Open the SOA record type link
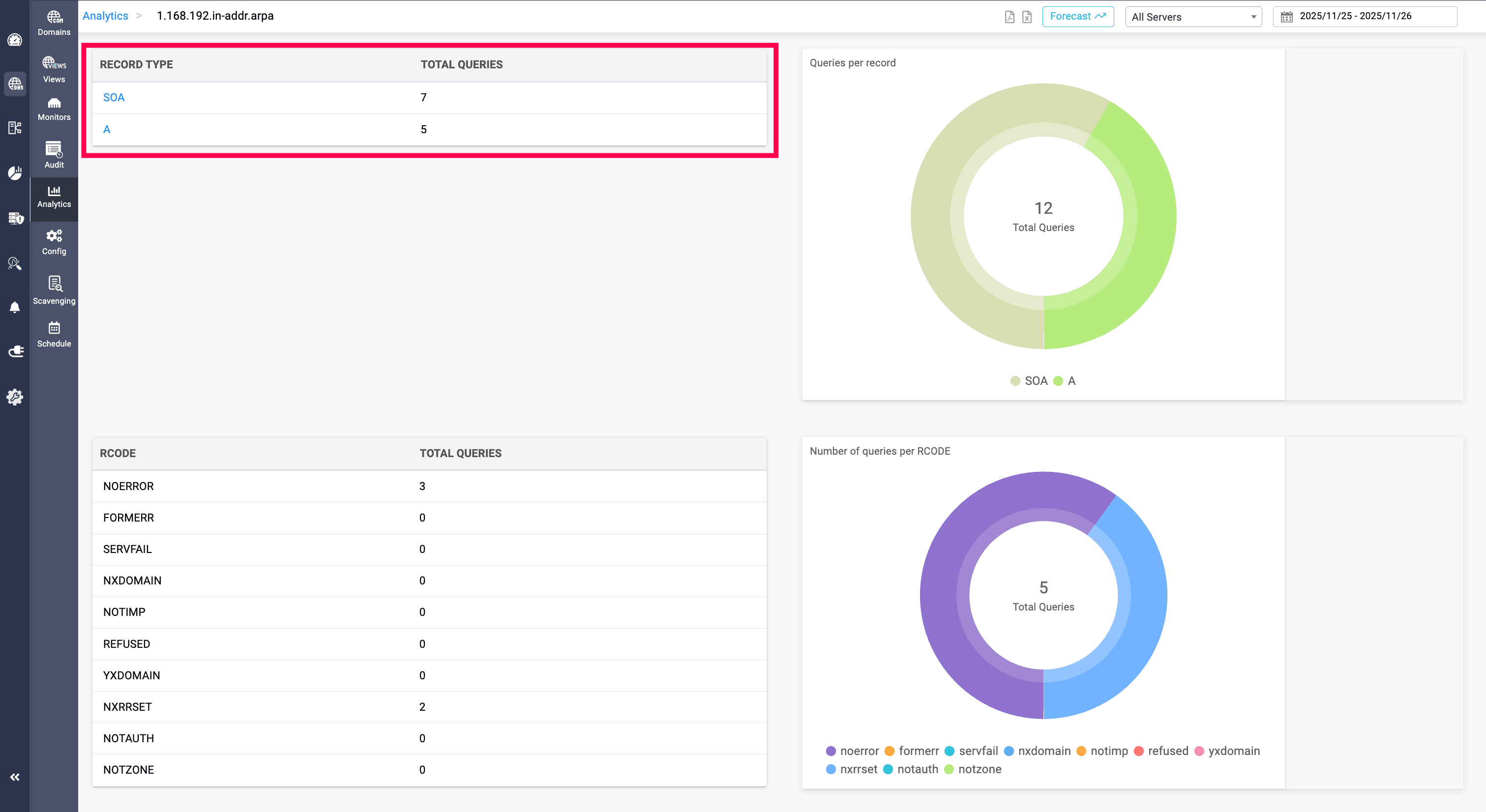Image resolution: width=1486 pixels, height=812 pixels. pyautogui.click(x=114, y=97)
